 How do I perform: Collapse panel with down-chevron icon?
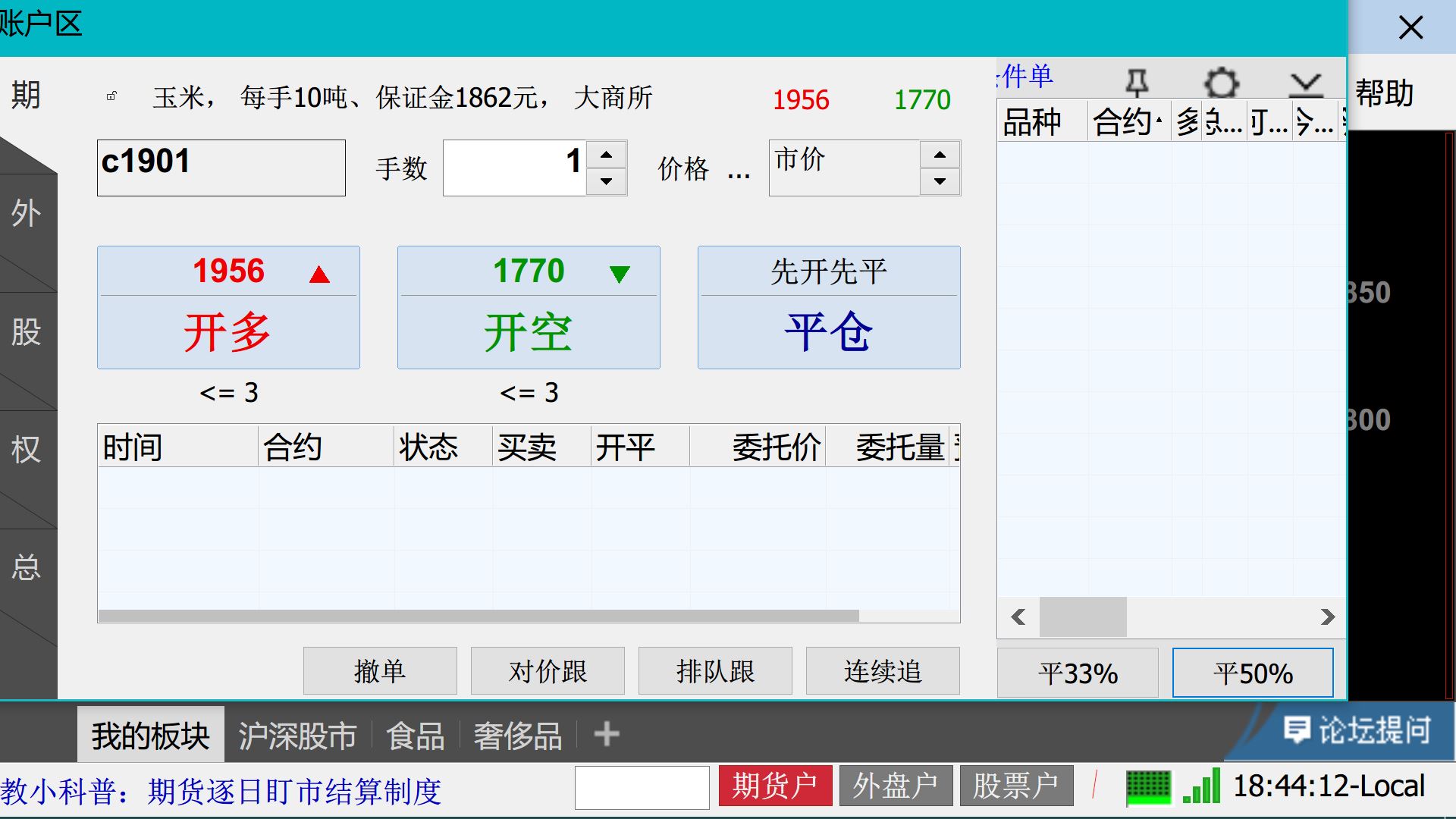point(1305,83)
